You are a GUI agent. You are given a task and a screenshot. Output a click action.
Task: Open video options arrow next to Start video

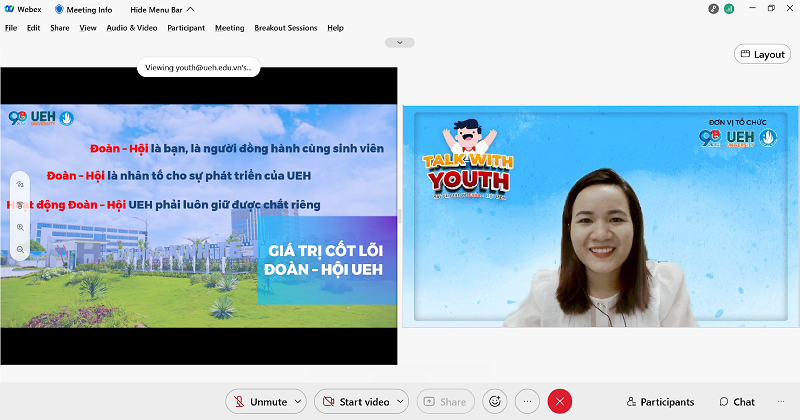click(401, 402)
